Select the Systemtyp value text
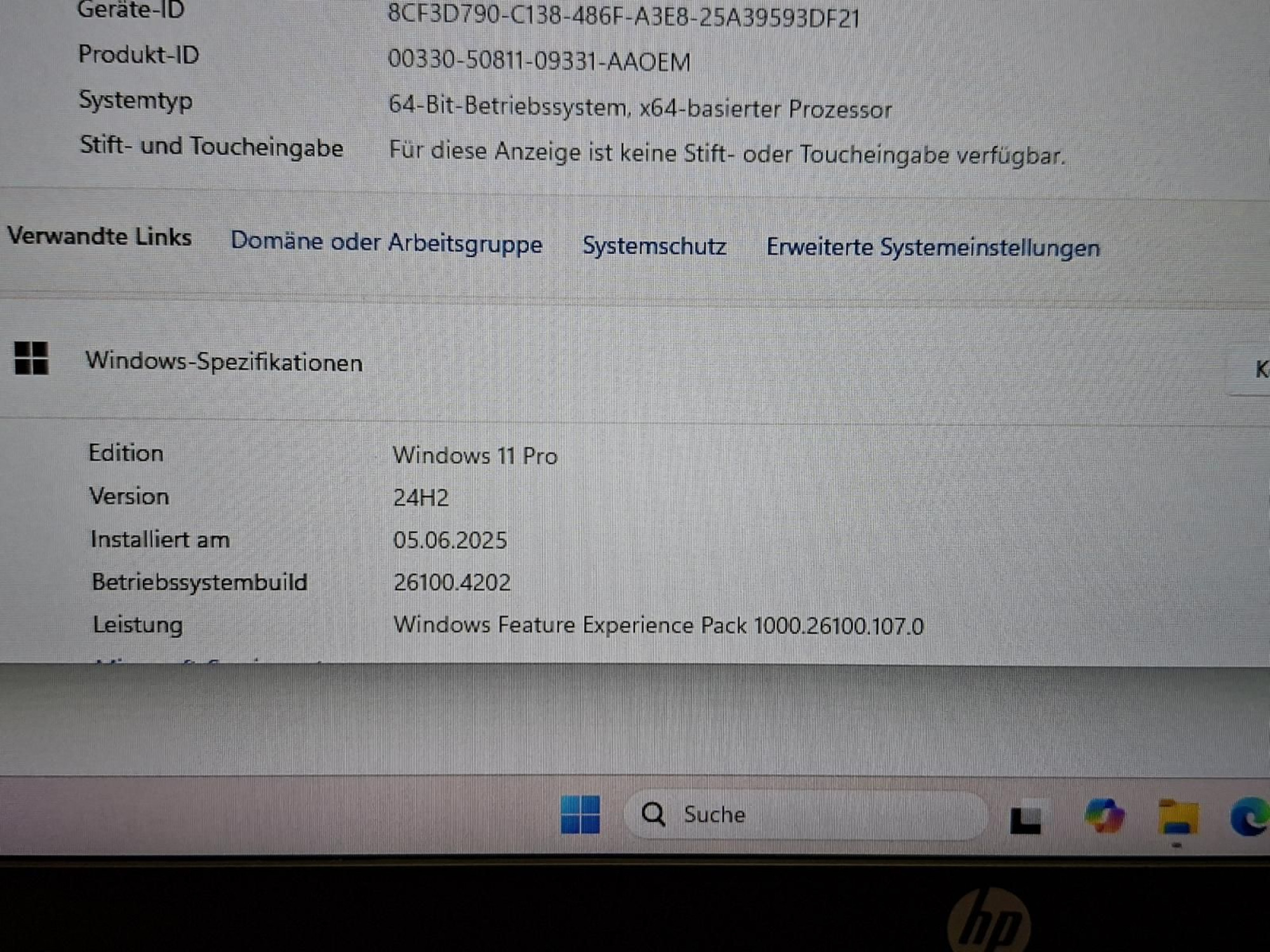 point(639,107)
